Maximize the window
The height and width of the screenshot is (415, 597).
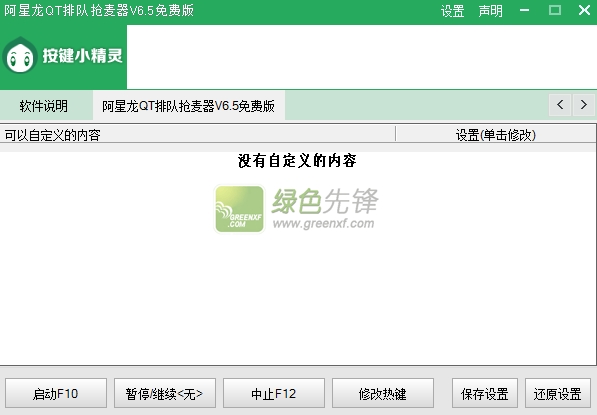pyautogui.click(x=554, y=10)
